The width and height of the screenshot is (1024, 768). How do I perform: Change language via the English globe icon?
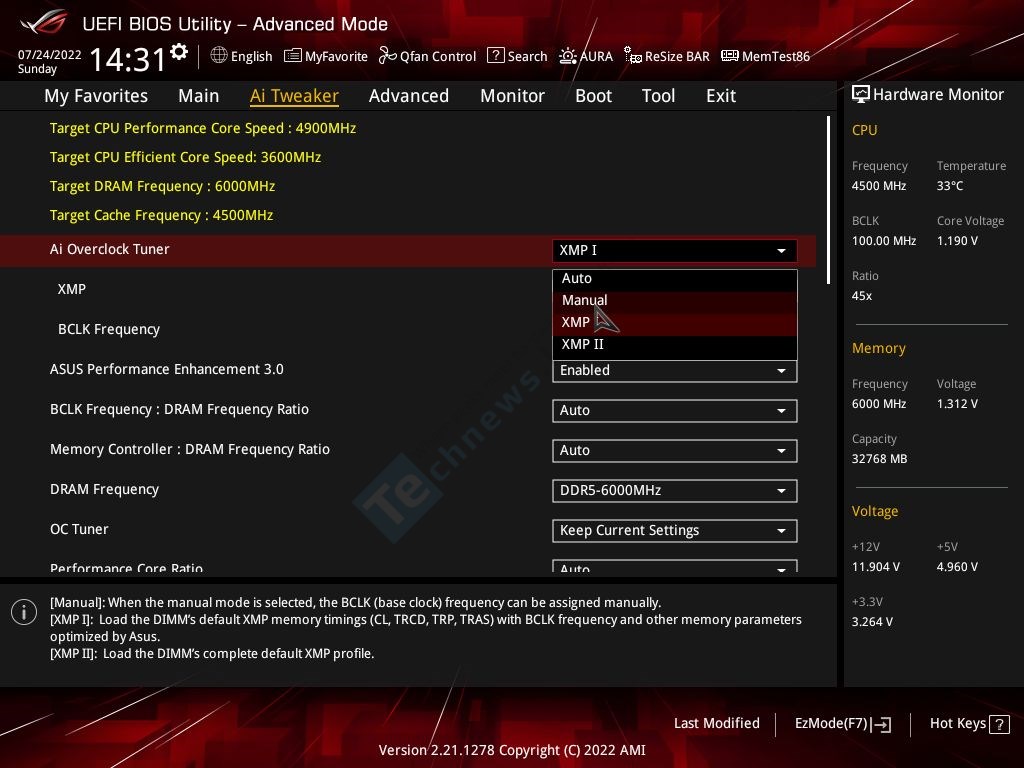point(219,56)
